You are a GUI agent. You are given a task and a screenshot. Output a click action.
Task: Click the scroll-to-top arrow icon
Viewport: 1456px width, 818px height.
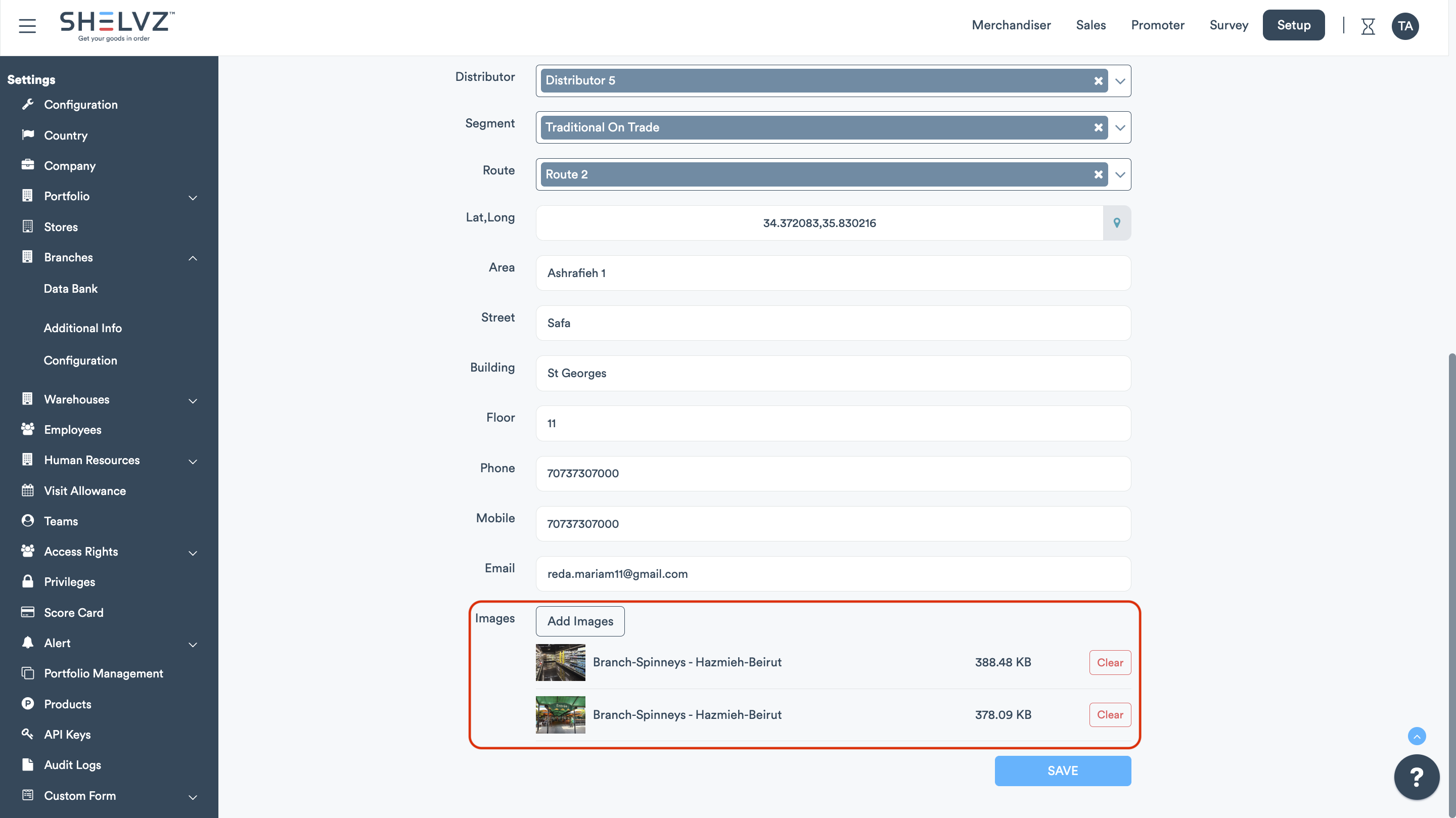click(x=1417, y=736)
